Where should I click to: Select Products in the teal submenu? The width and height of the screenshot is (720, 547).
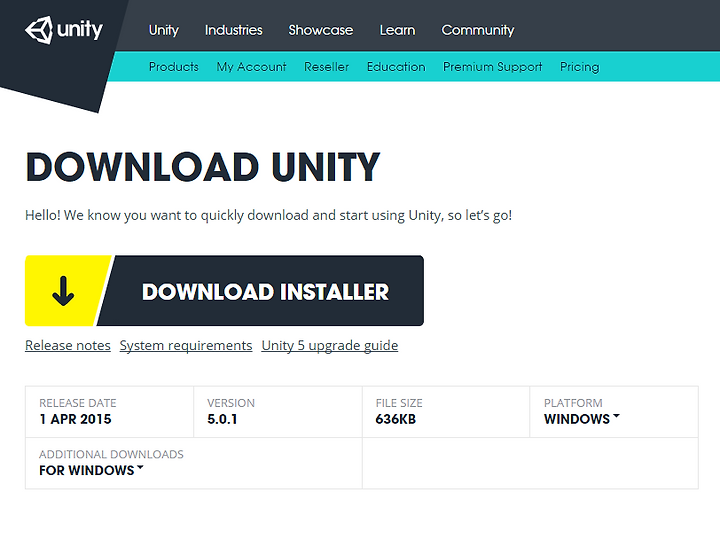point(174,67)
